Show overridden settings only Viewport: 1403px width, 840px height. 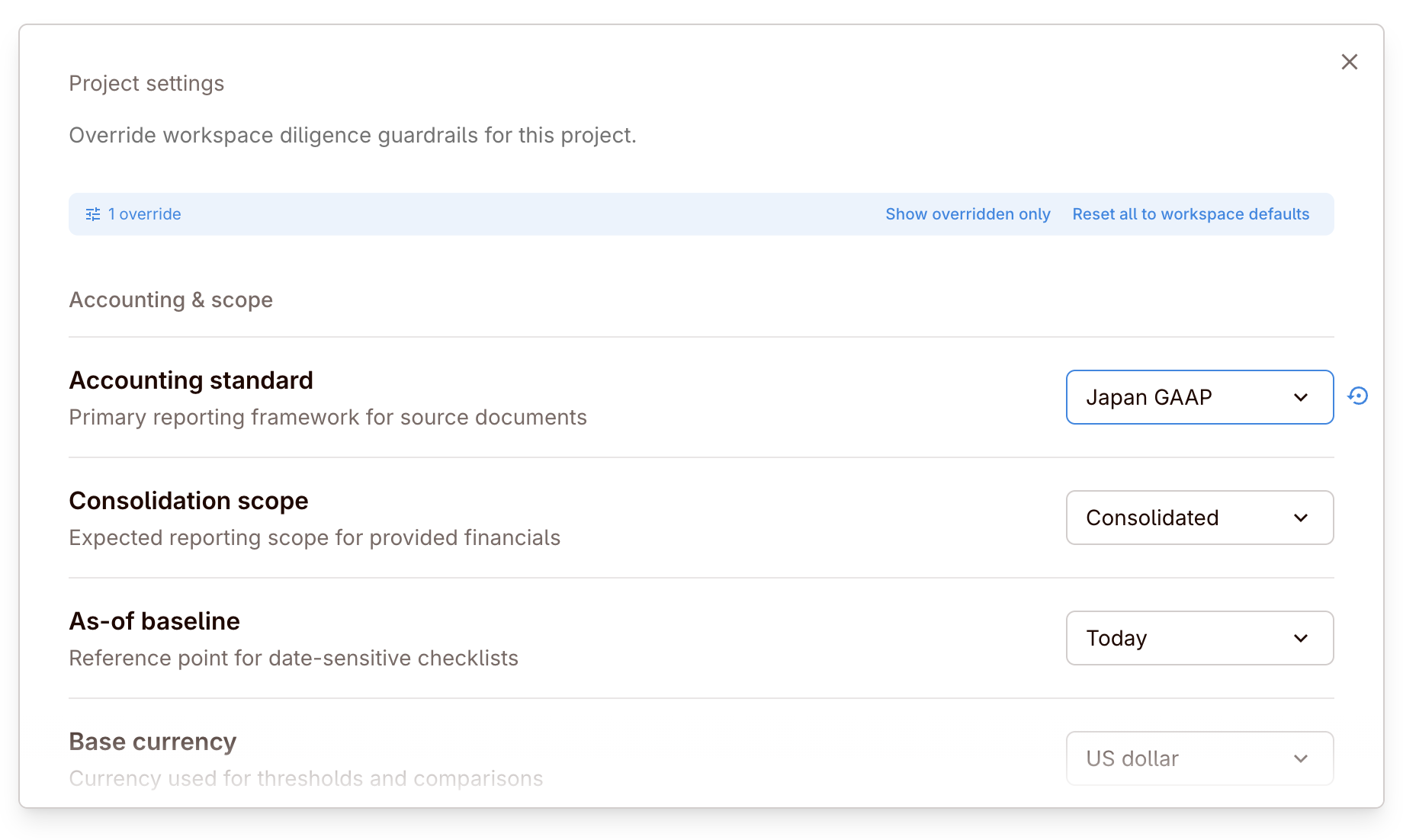click(968, 214)
